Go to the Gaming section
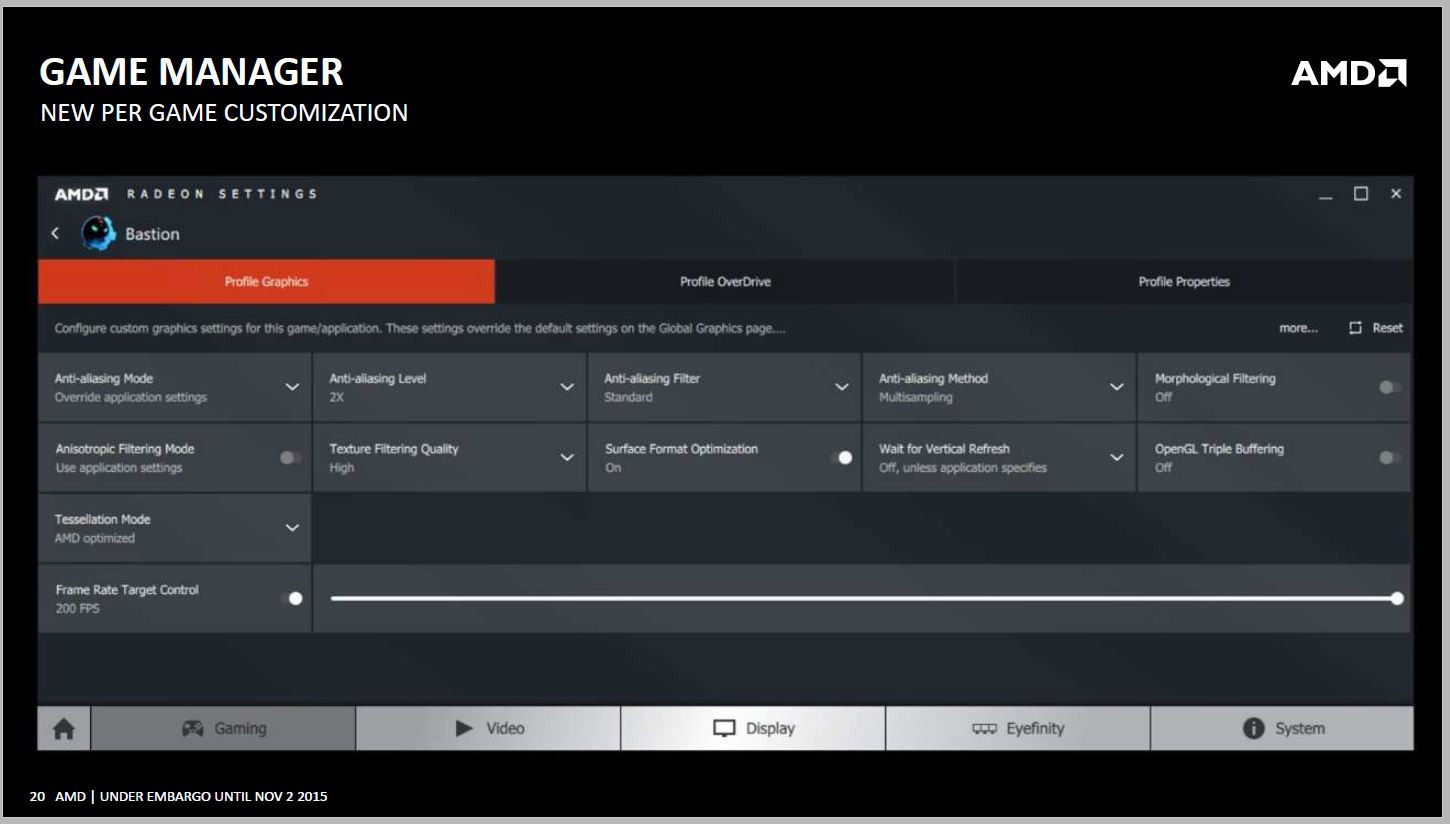 coord(223,728)
